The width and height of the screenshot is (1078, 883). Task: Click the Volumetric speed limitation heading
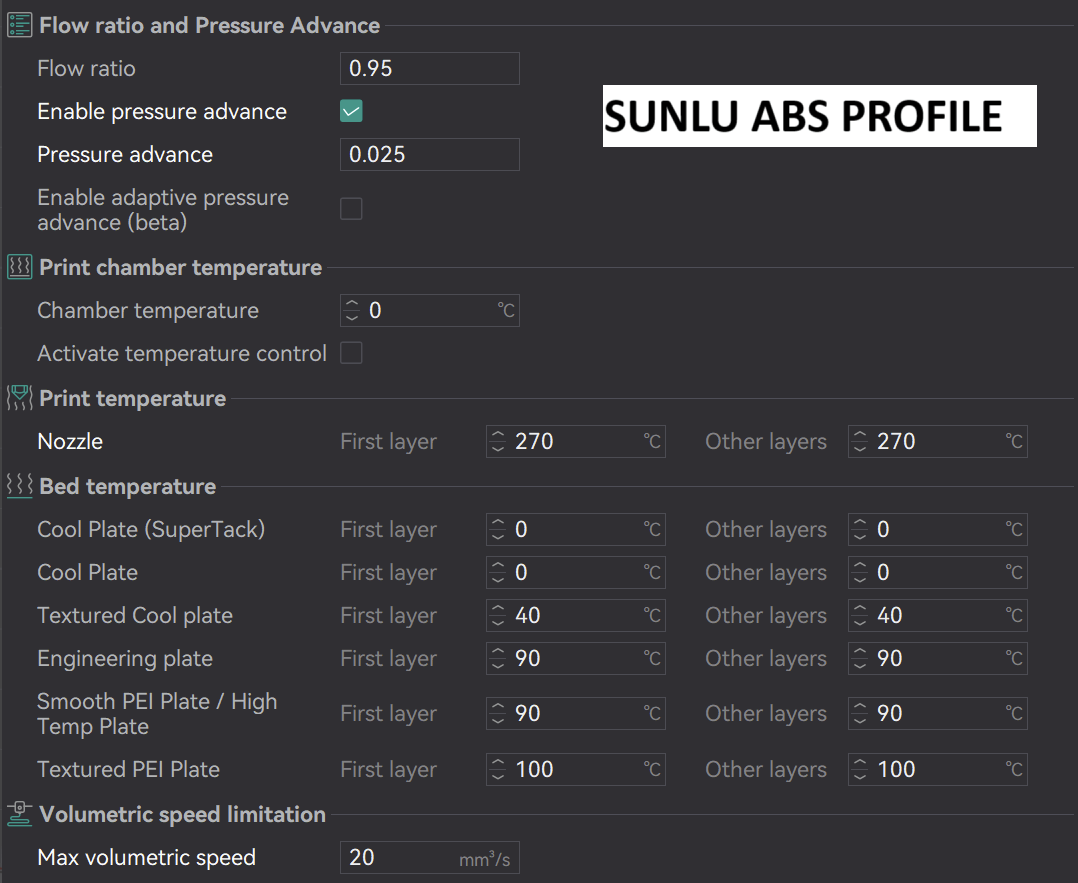183,814
